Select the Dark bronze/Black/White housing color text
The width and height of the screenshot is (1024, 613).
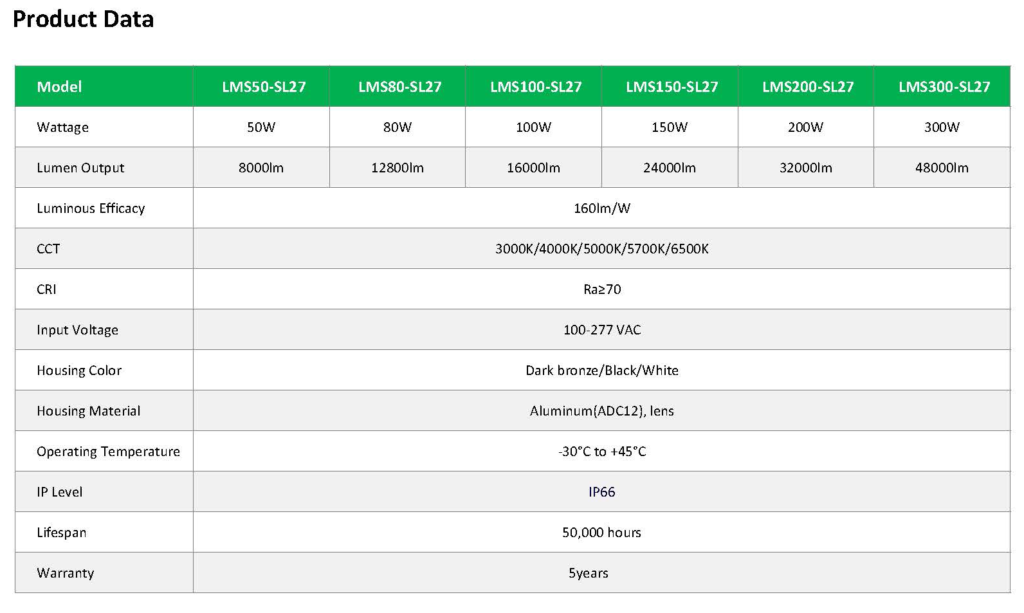(x=602, y=370)
